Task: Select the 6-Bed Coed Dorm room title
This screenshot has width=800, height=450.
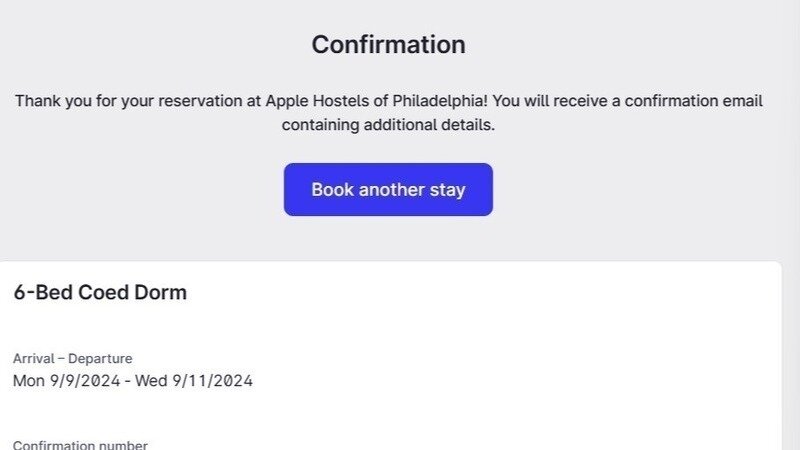Action: [x=100, y=293]
